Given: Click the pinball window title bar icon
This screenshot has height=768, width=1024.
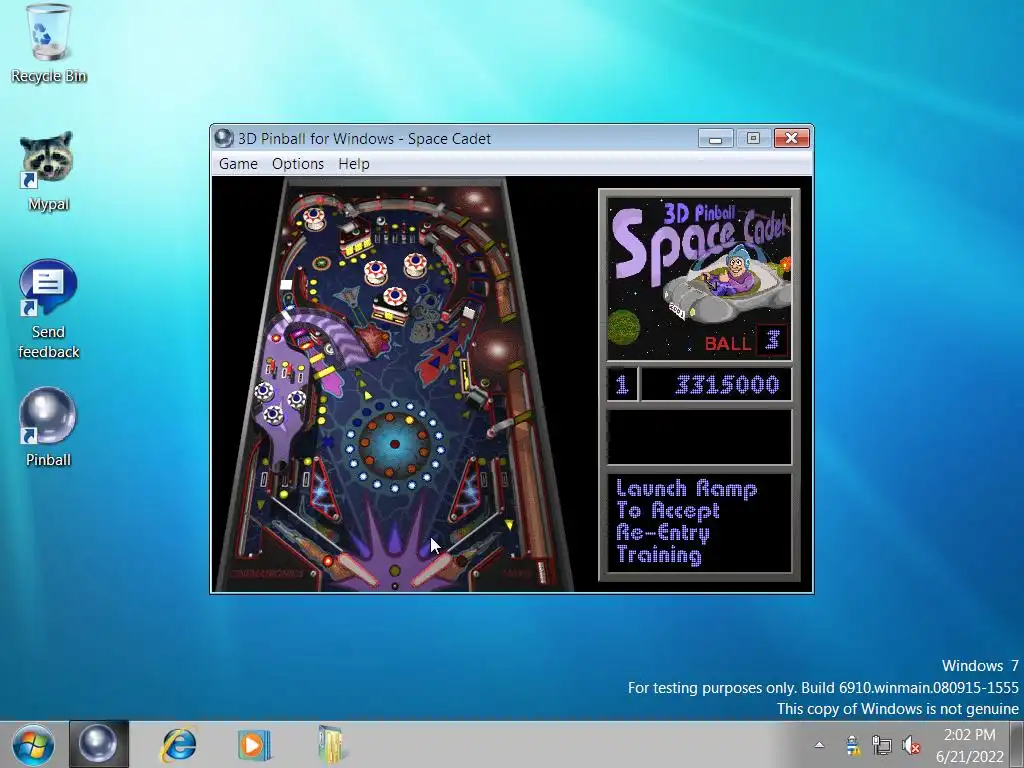Looking at the screenshot, I should [x=224, y=138].
